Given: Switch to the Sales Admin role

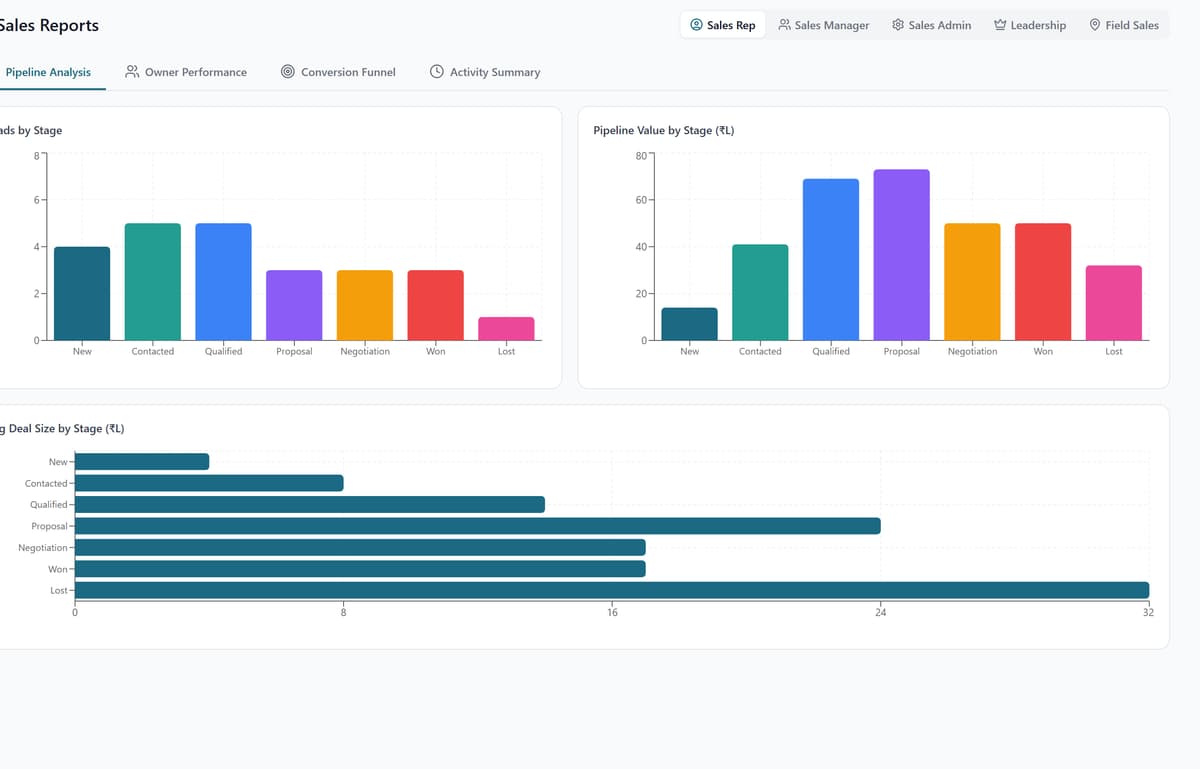Looking at the screenshot, I should coord(932,25).
